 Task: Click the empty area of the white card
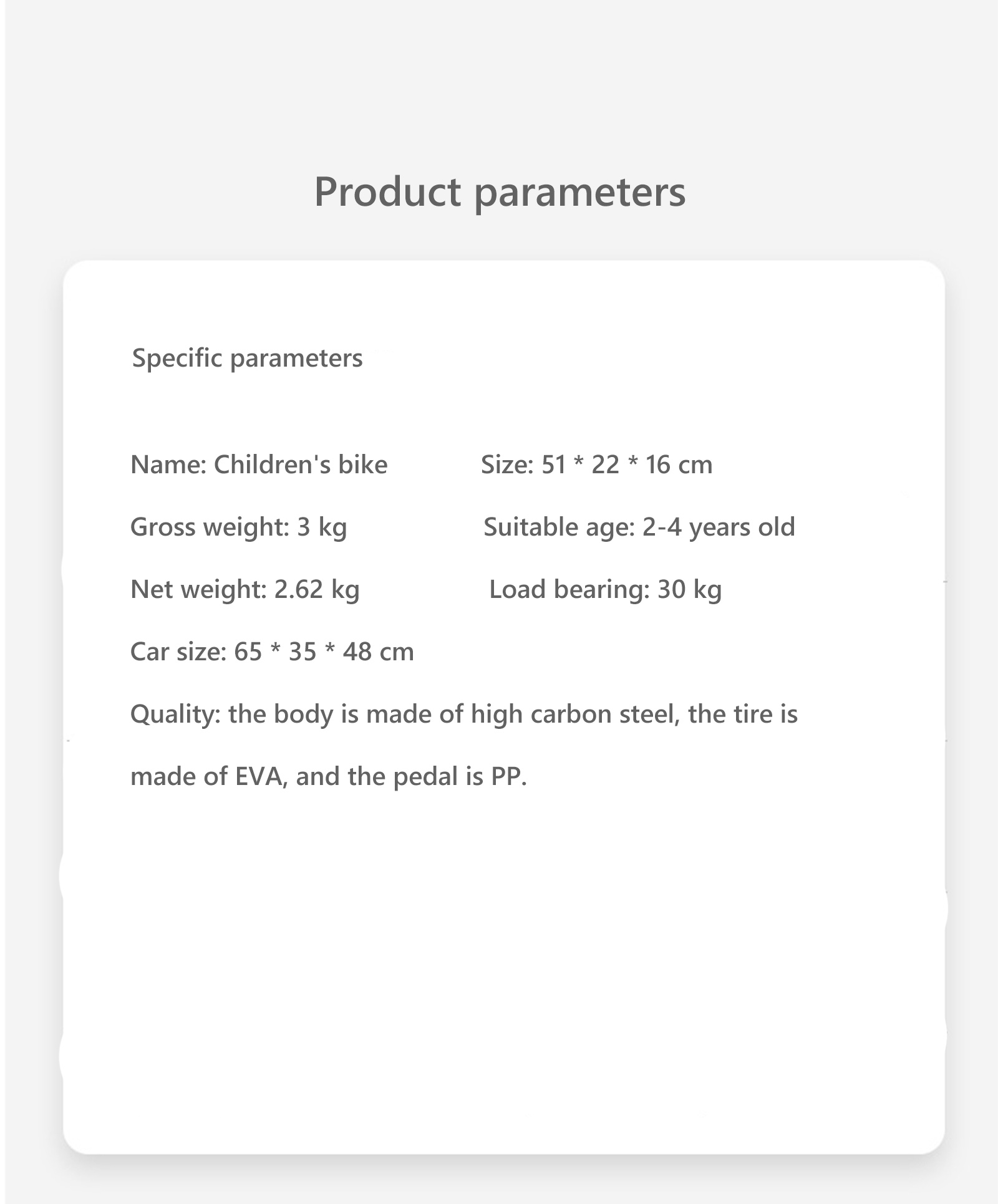(x=504, y=973)
